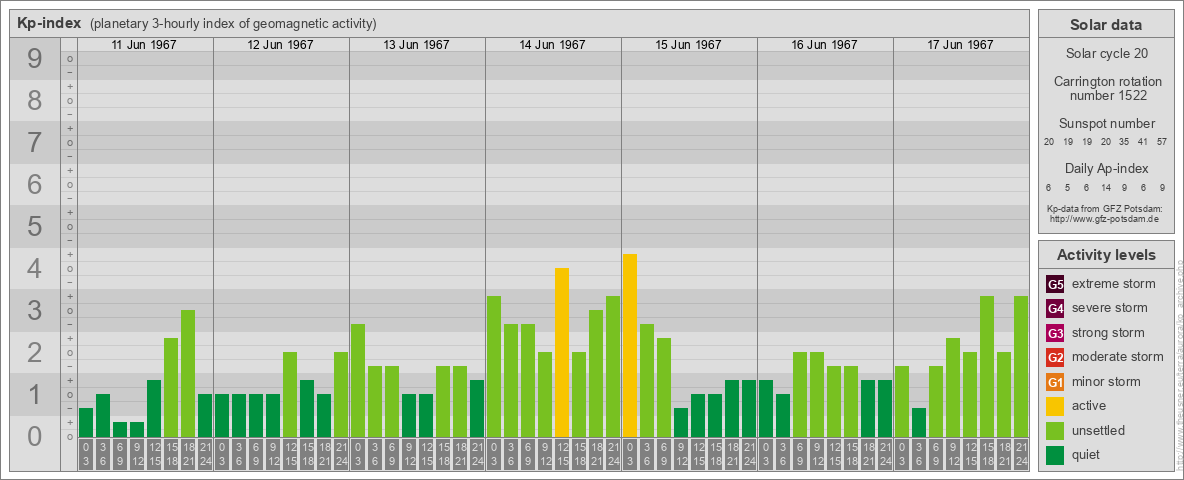1184x480 pixels.
Task: Click the 18-21 bar on 11 Jun 1967
Action: (188, 374)
